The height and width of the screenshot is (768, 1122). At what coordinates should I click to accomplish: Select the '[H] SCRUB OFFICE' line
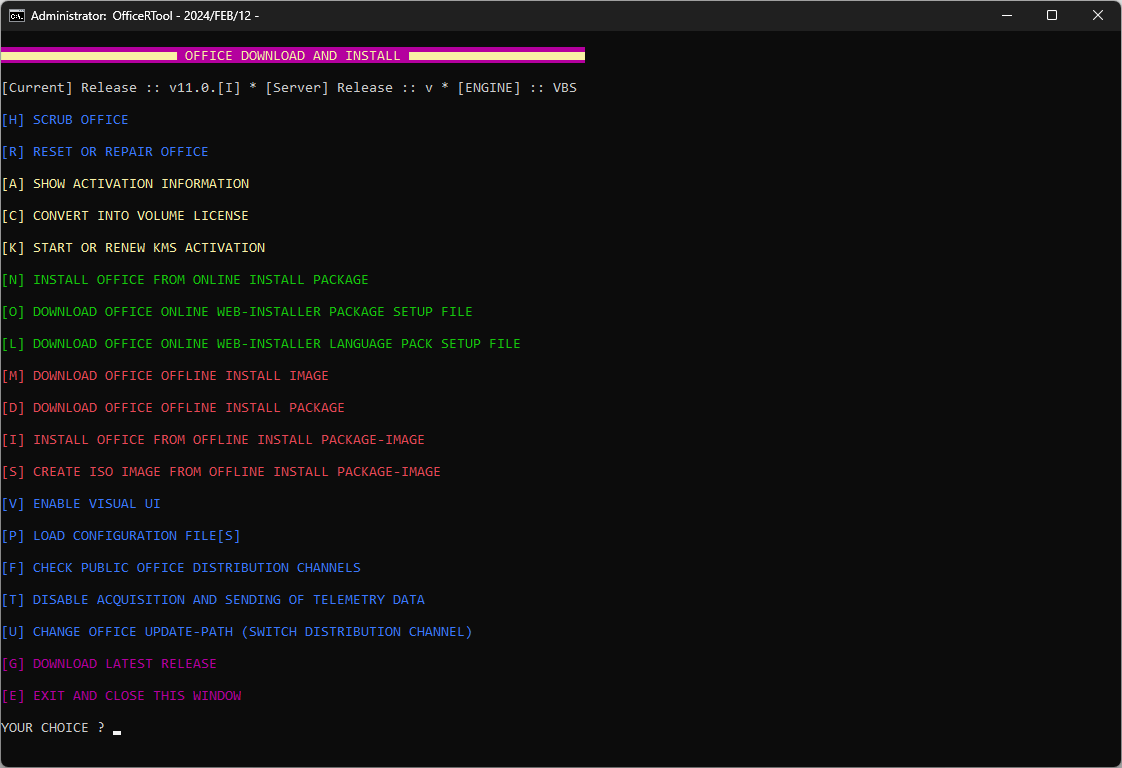[x=65, y=120]
